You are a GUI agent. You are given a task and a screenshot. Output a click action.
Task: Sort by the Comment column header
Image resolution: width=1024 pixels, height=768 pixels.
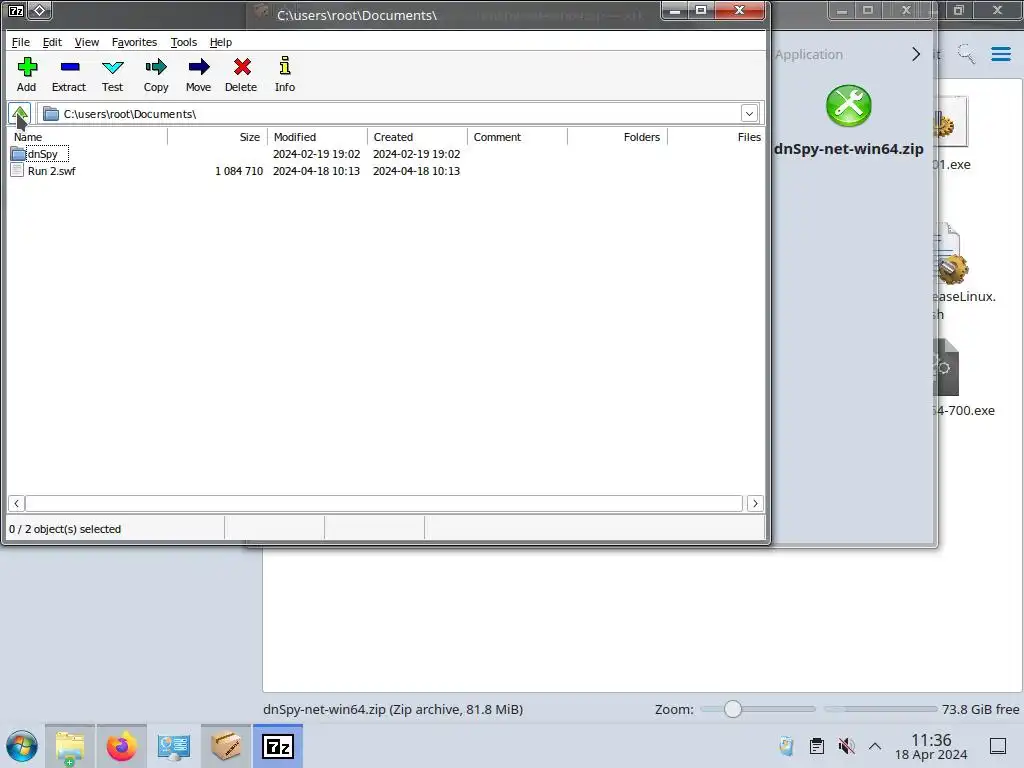click(517, 137)
